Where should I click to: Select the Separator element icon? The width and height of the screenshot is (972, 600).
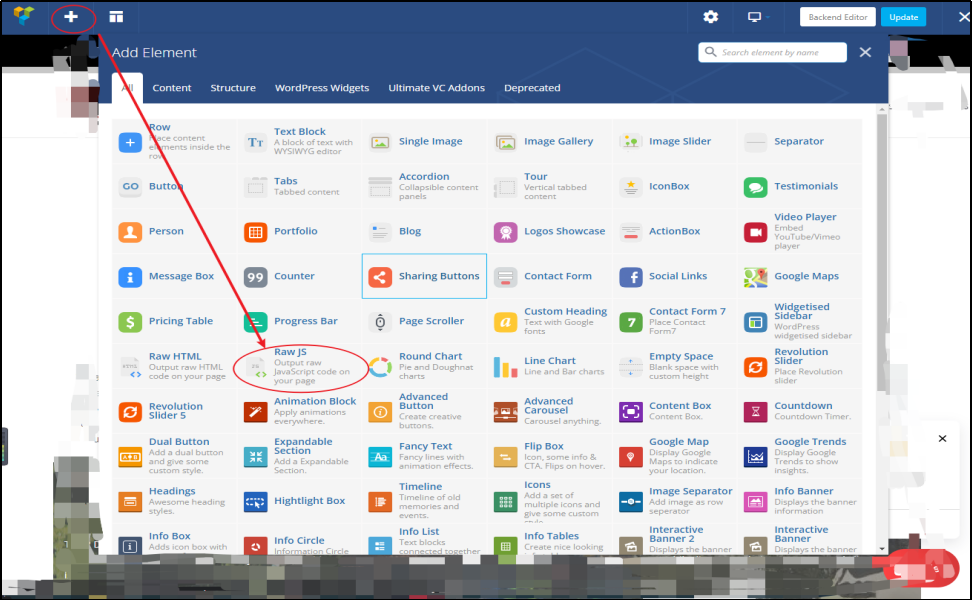pyautogui.click(x=756, y=143)
